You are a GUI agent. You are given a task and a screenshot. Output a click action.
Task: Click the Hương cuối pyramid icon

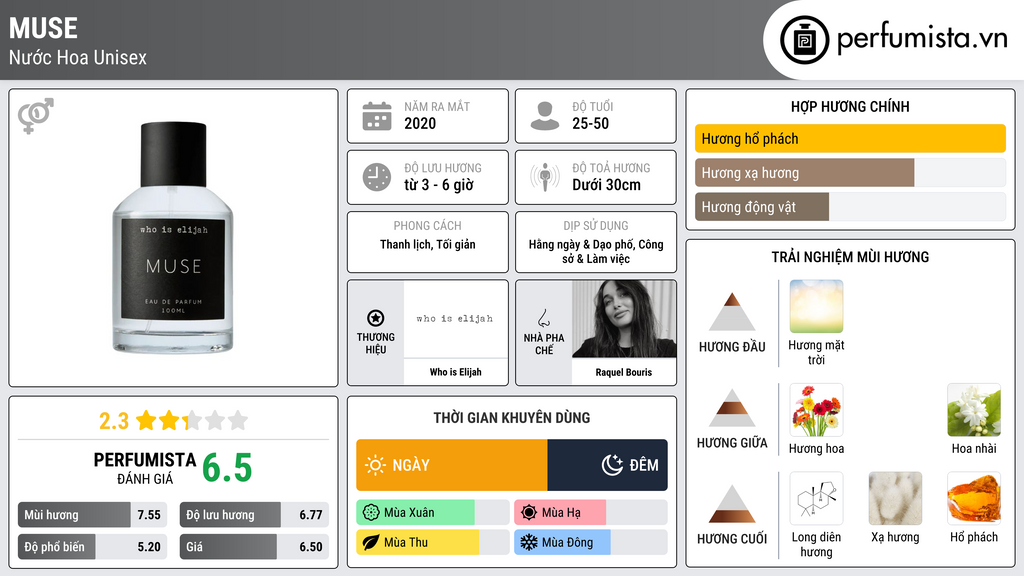(732, 504)
